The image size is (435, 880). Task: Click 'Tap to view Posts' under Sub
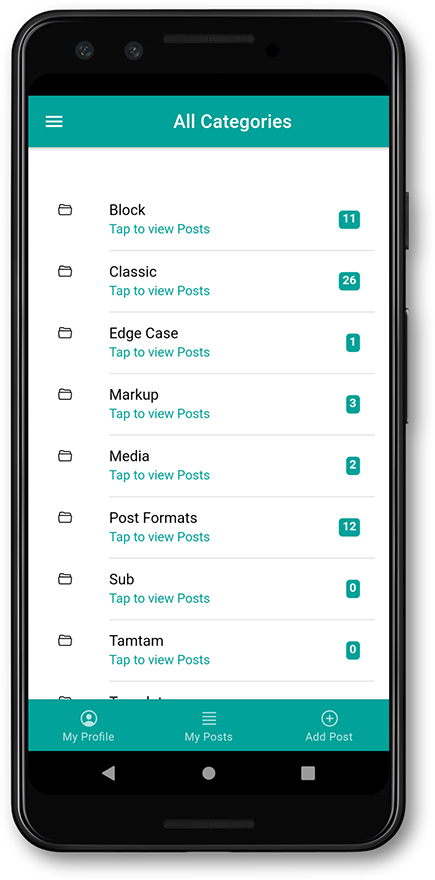(x=159, y=598)
